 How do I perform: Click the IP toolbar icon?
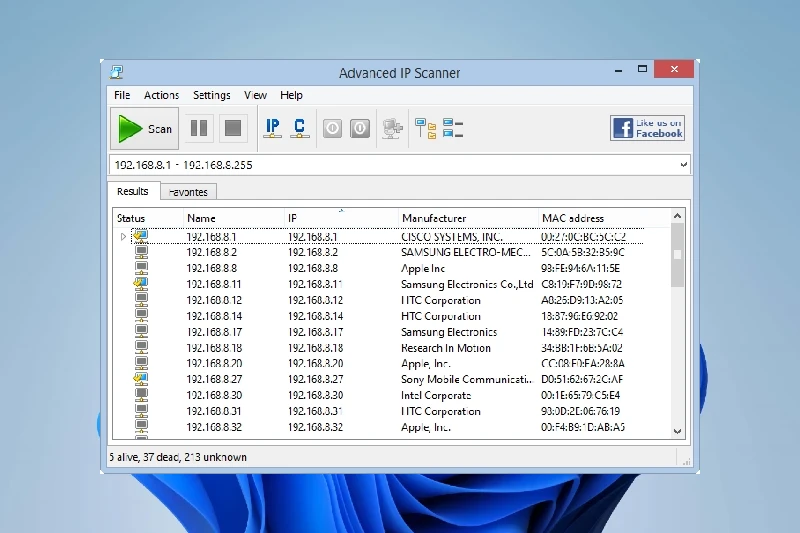pos(272,128)
